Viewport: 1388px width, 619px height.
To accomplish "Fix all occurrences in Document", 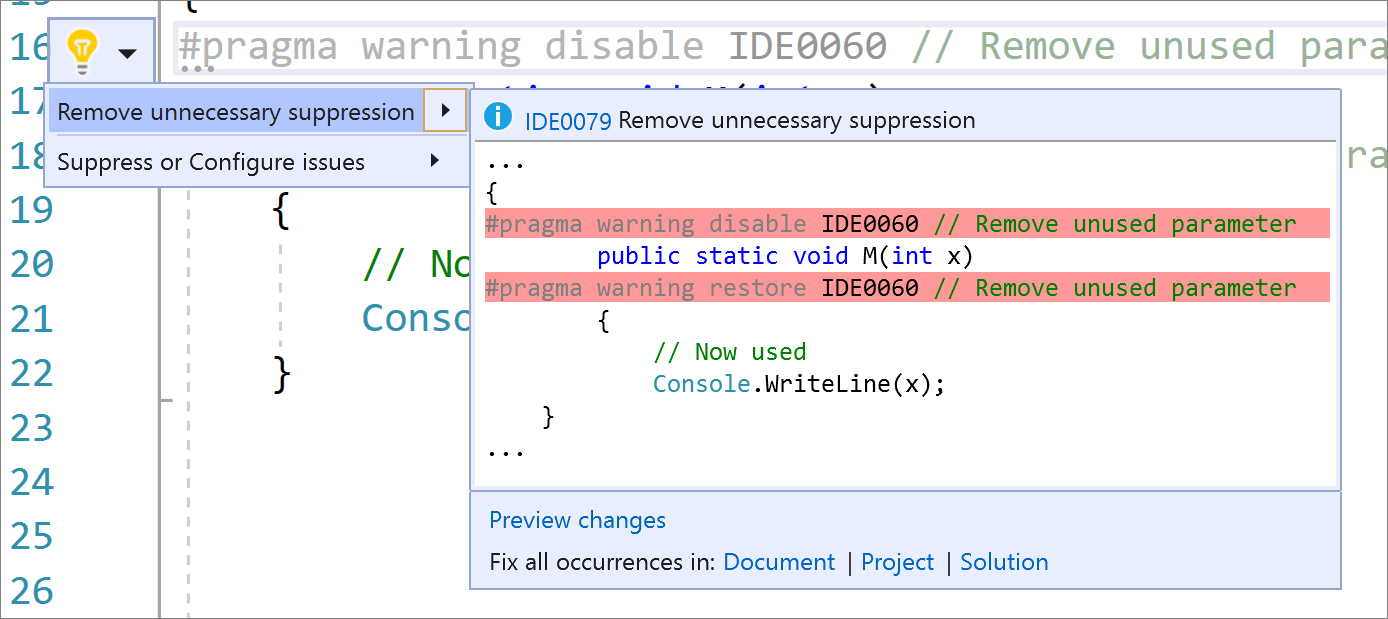I will [779, 562].
